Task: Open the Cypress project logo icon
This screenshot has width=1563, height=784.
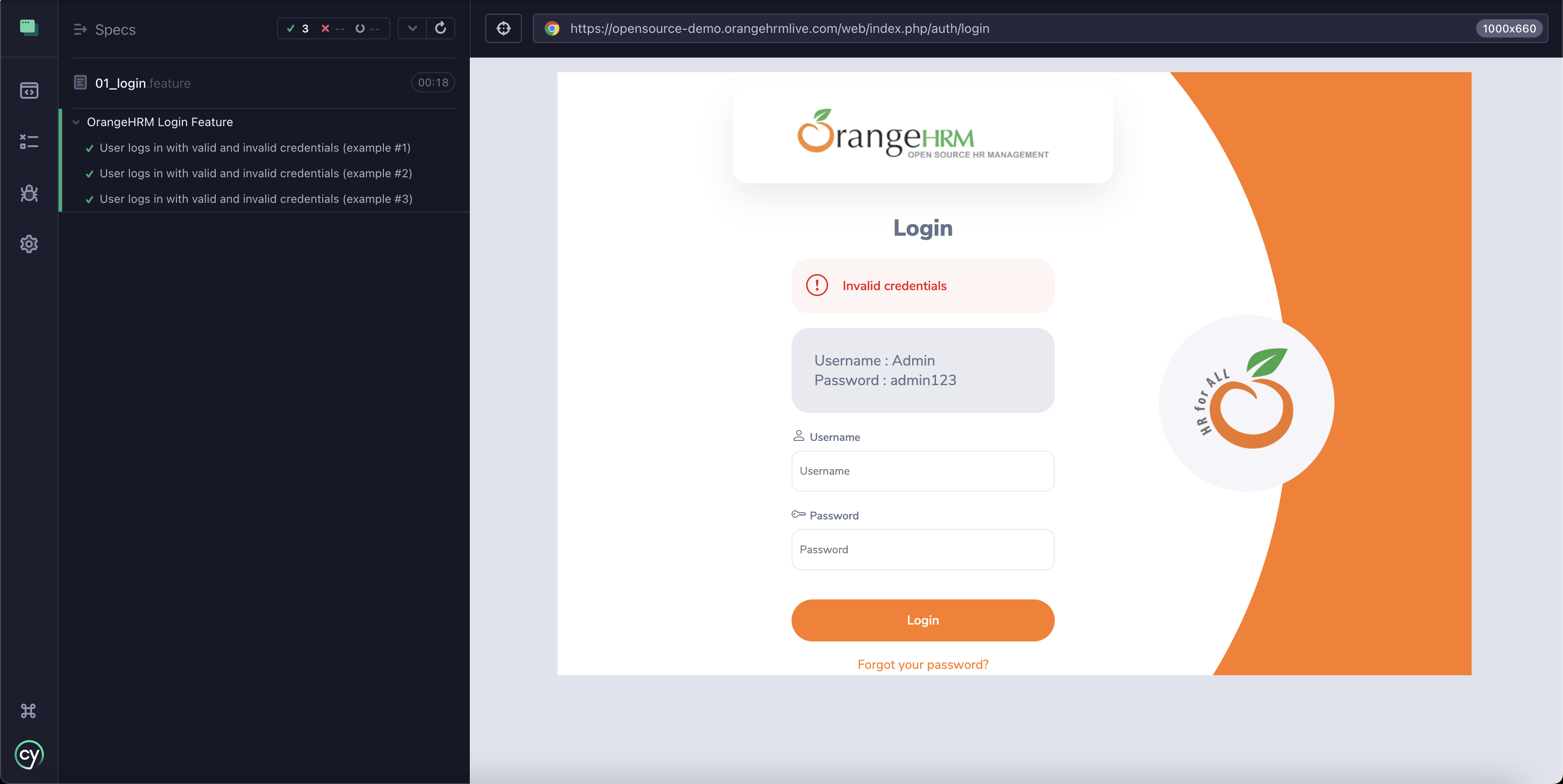Action: point(28,28)
